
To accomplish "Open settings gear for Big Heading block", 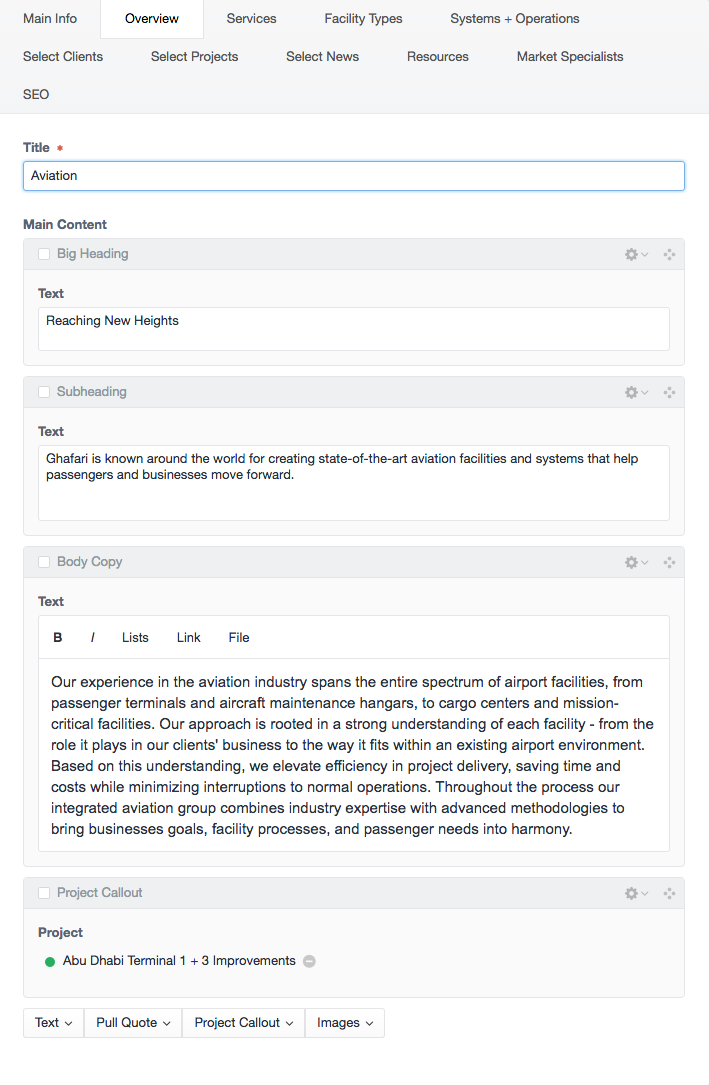I will [636, 255].
